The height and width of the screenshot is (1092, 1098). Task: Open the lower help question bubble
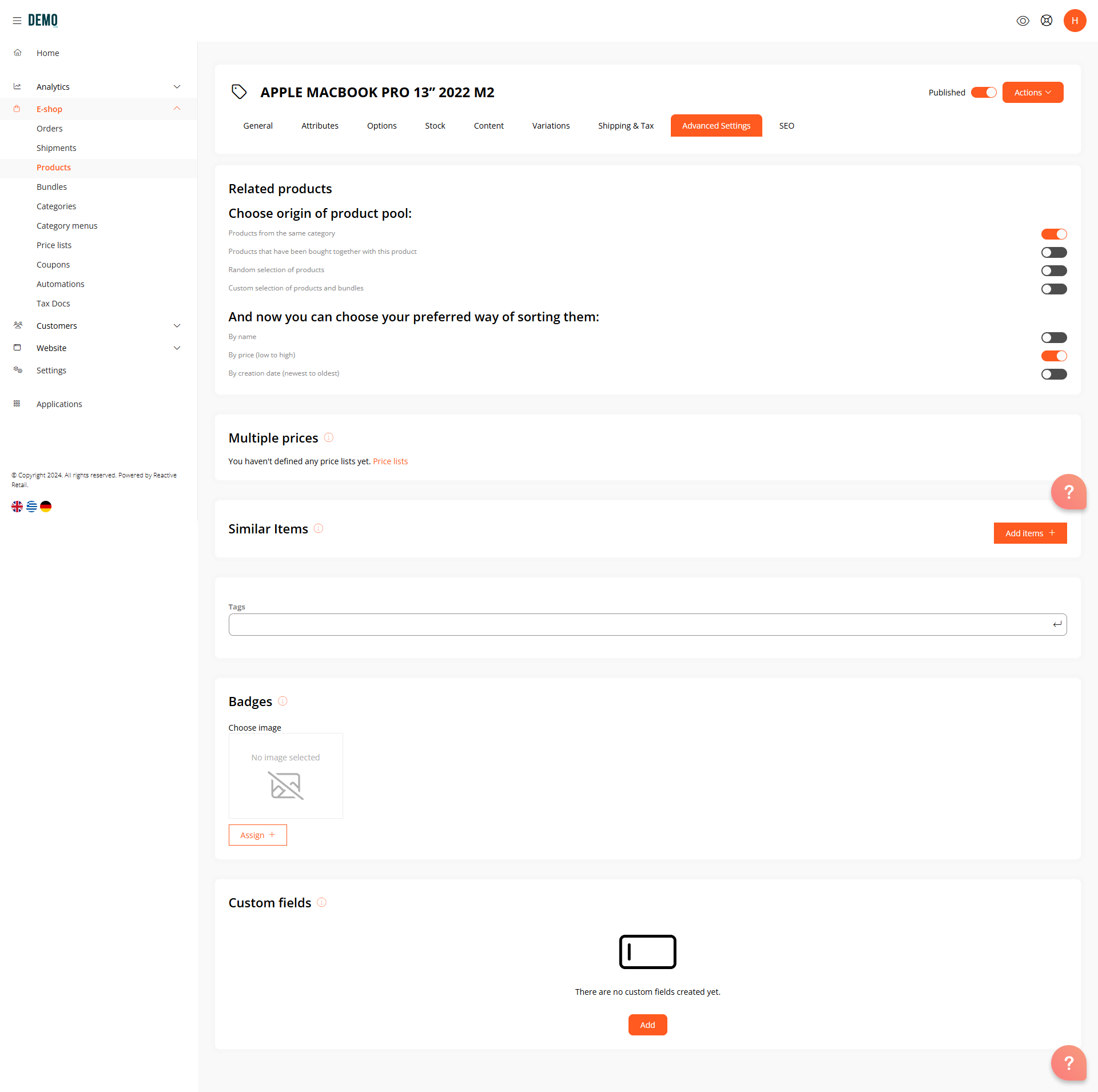[1069, 1063]
